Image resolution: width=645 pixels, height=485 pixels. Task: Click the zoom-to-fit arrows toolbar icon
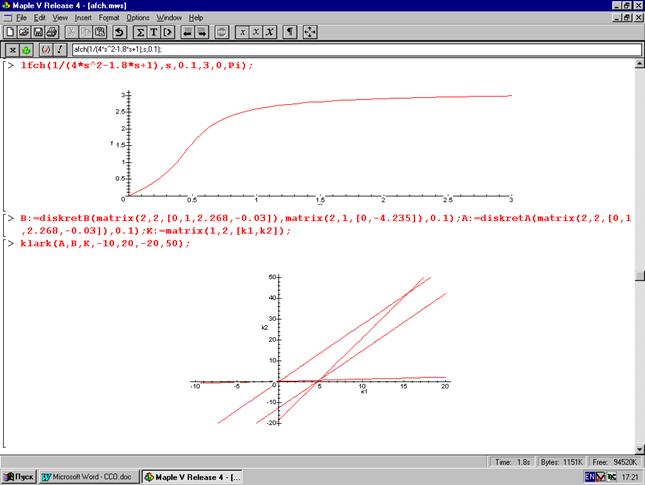310,32
